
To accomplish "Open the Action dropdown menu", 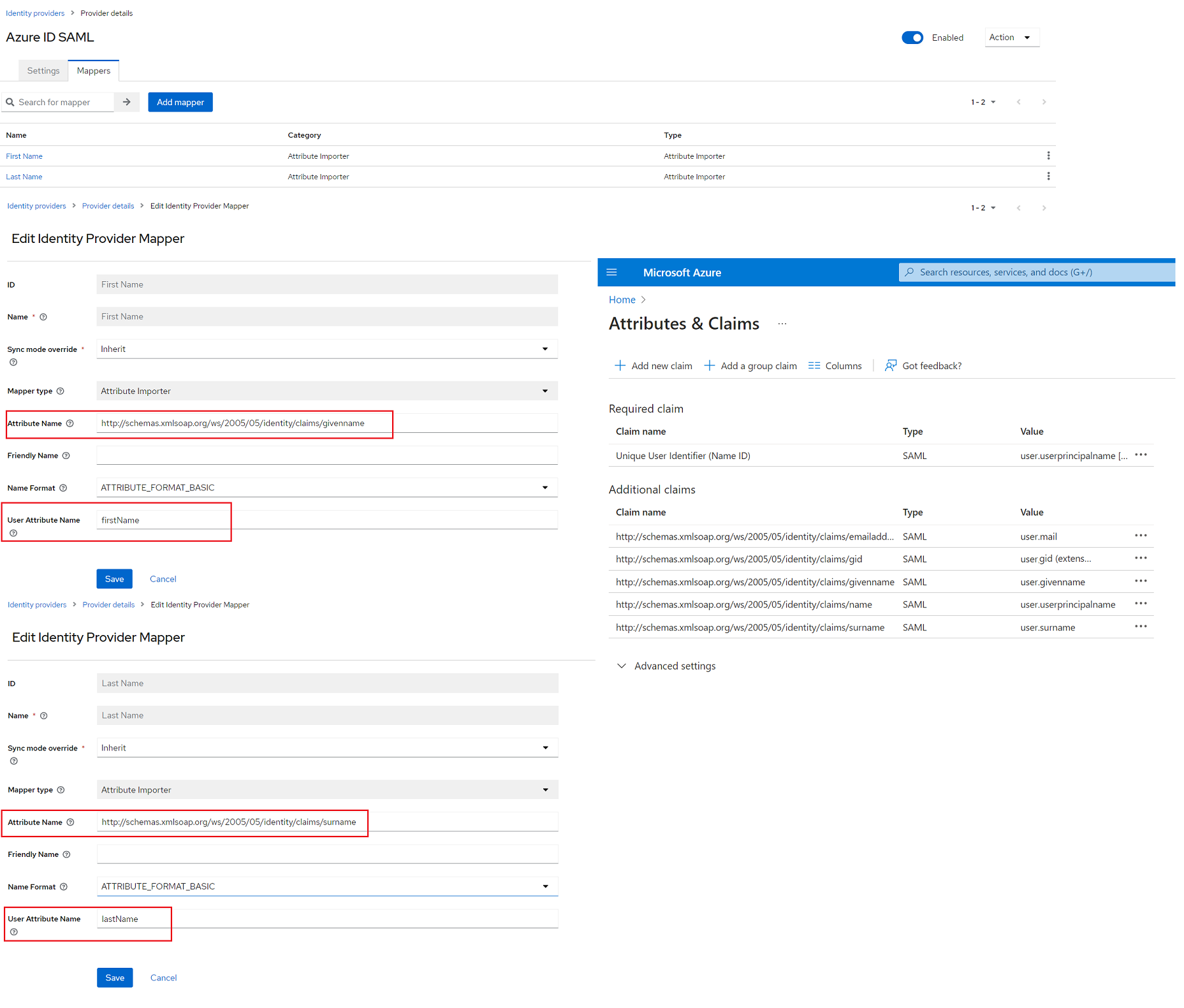I will tap(1011, 38).
